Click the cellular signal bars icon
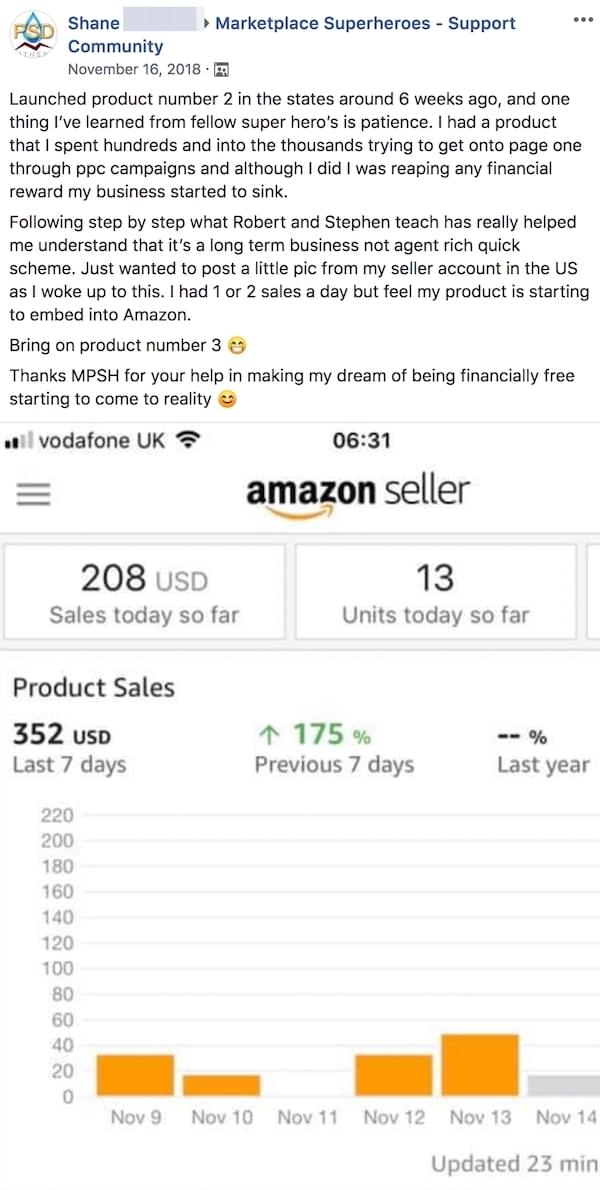 (x=18, y=441)
